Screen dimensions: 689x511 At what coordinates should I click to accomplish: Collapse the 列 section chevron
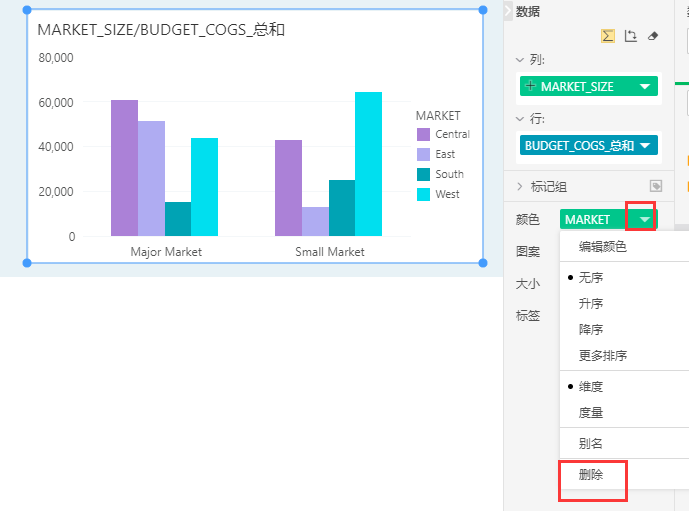[x=520, y=60]
